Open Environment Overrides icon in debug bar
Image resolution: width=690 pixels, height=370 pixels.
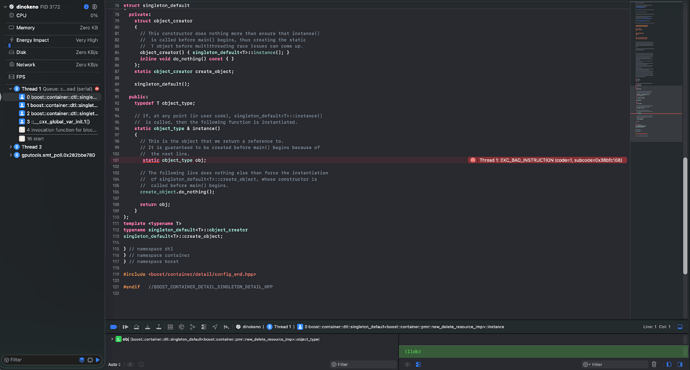[192, 327]
